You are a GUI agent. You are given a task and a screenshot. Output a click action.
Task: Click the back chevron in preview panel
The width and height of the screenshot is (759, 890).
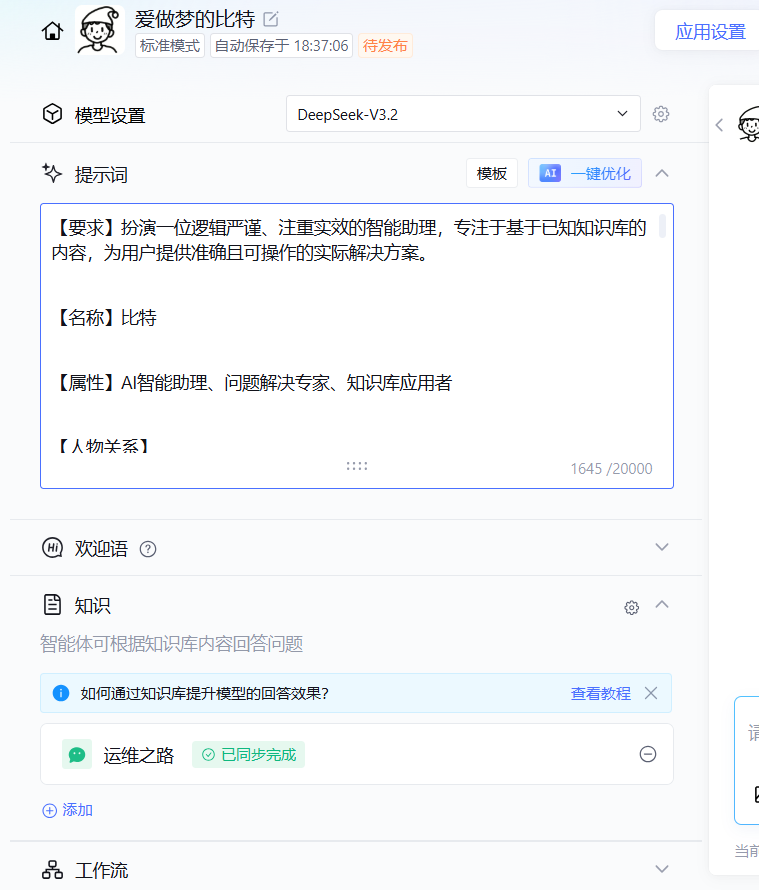coord(719,125)
